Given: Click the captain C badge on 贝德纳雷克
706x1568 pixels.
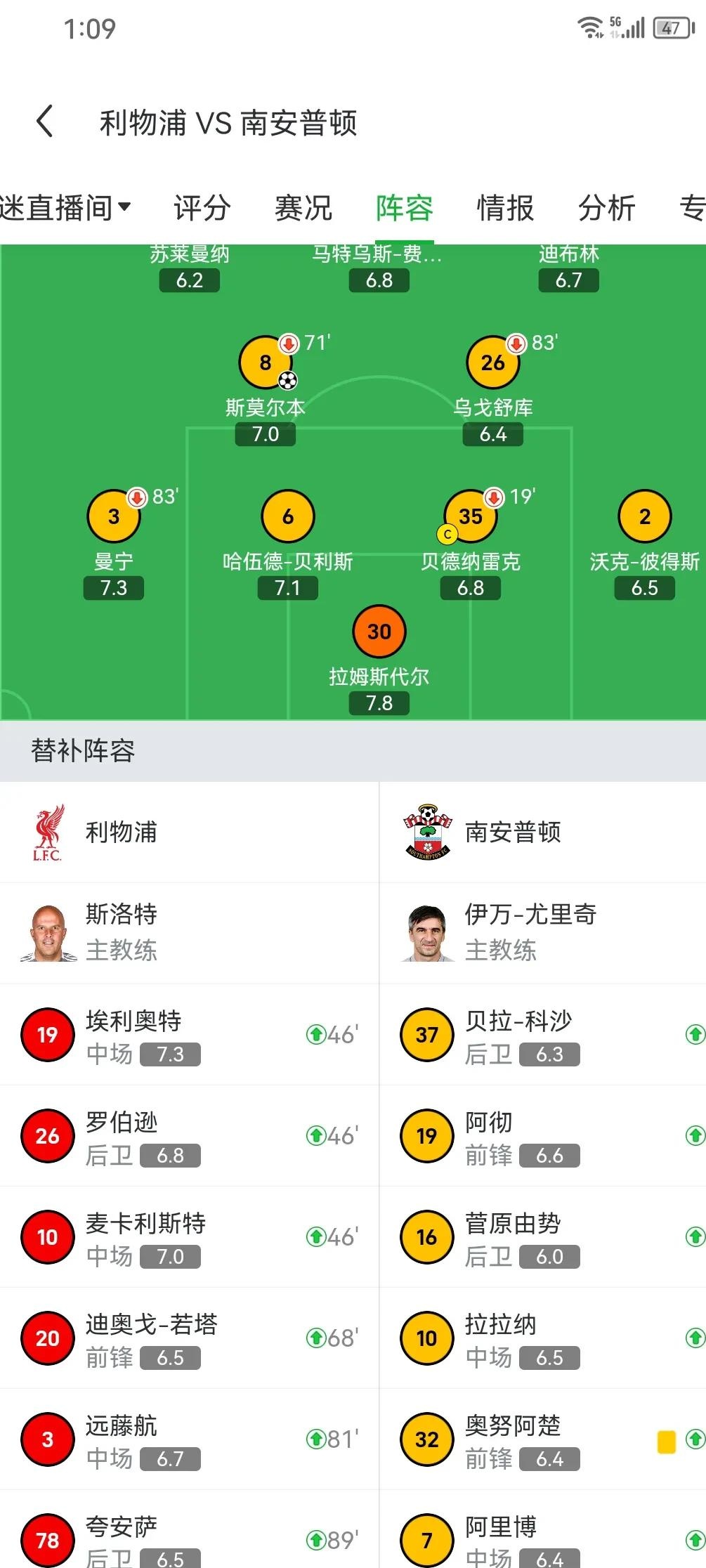Looking at the screenshot, I should tap(447, 535).
